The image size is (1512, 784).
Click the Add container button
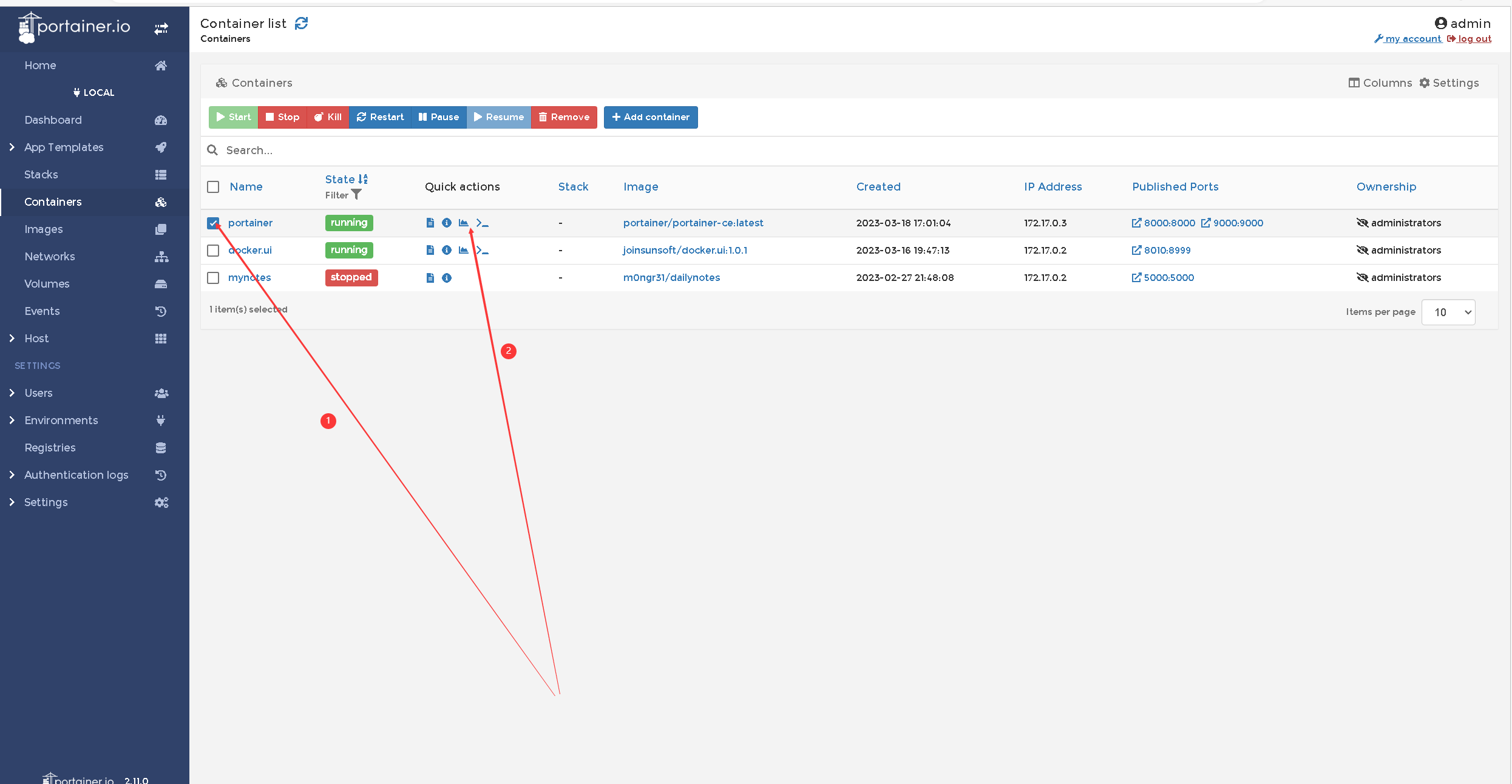point(650,117)
